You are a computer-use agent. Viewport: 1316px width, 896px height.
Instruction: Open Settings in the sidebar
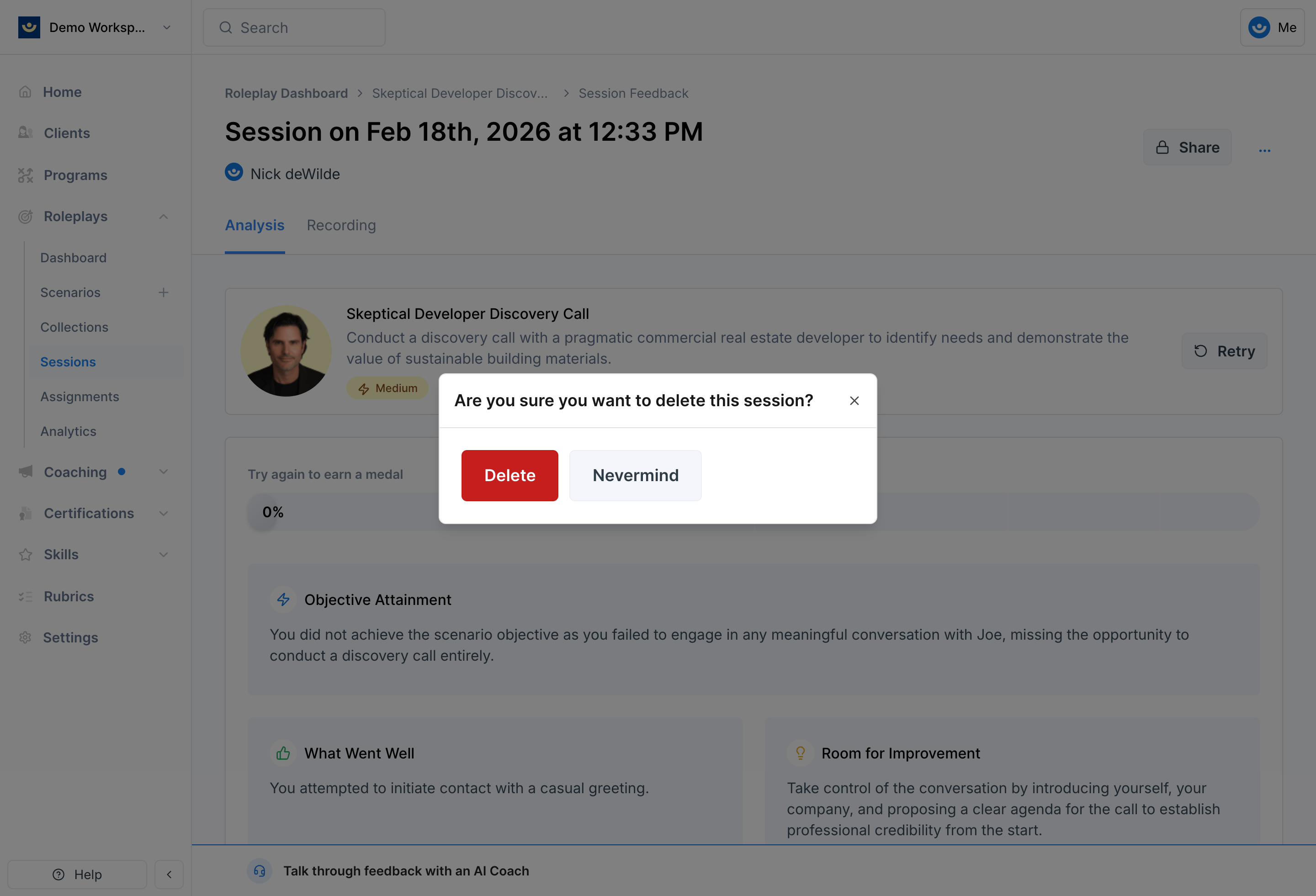pyautogui.click(x=71, y=637)
